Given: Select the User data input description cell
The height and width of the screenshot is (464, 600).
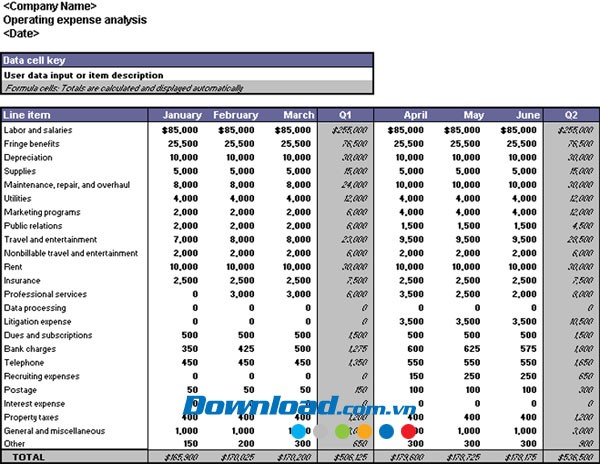Looking at the screenshot, I should (x=84, y=75).
